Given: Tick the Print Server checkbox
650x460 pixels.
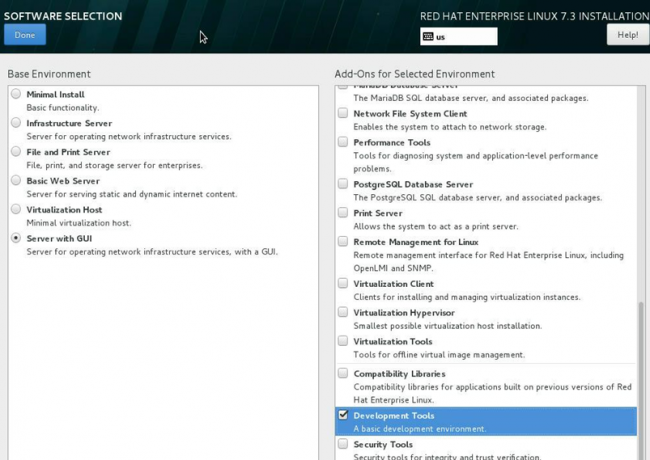Looking at the screenshot, I should (343, 213).
